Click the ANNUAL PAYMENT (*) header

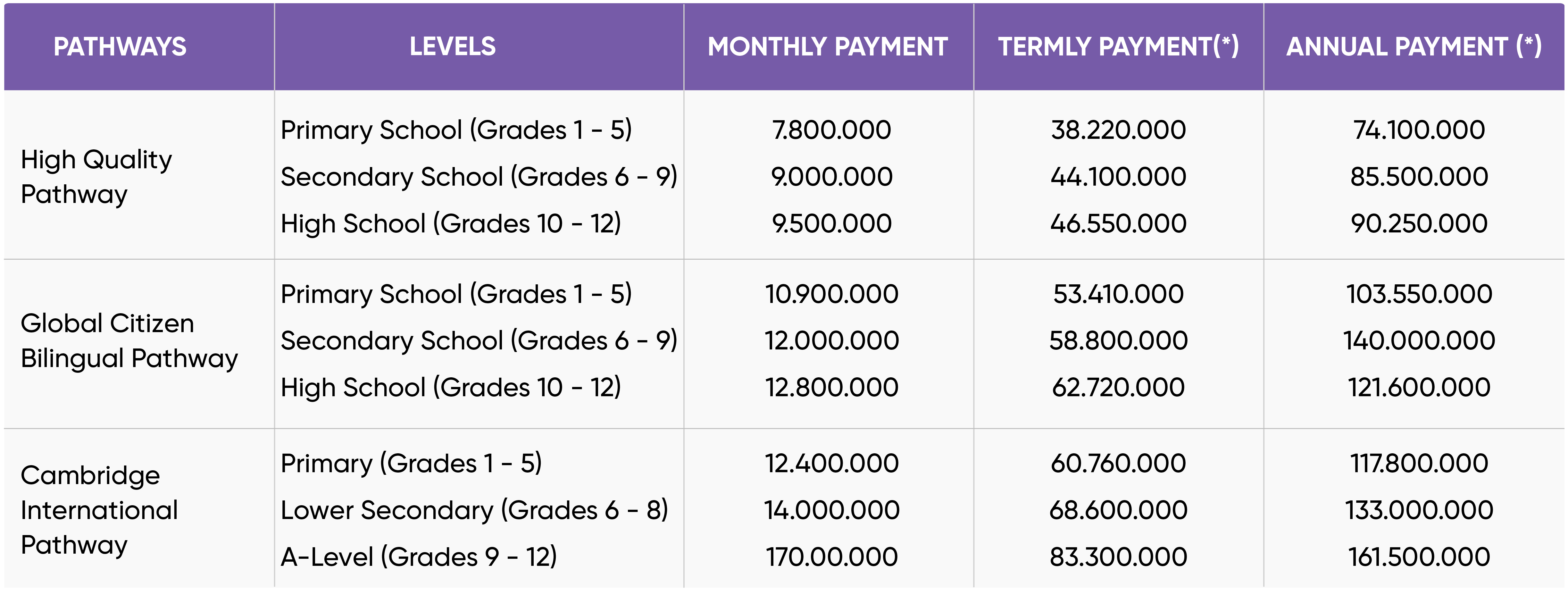[x=1414, y=47]
